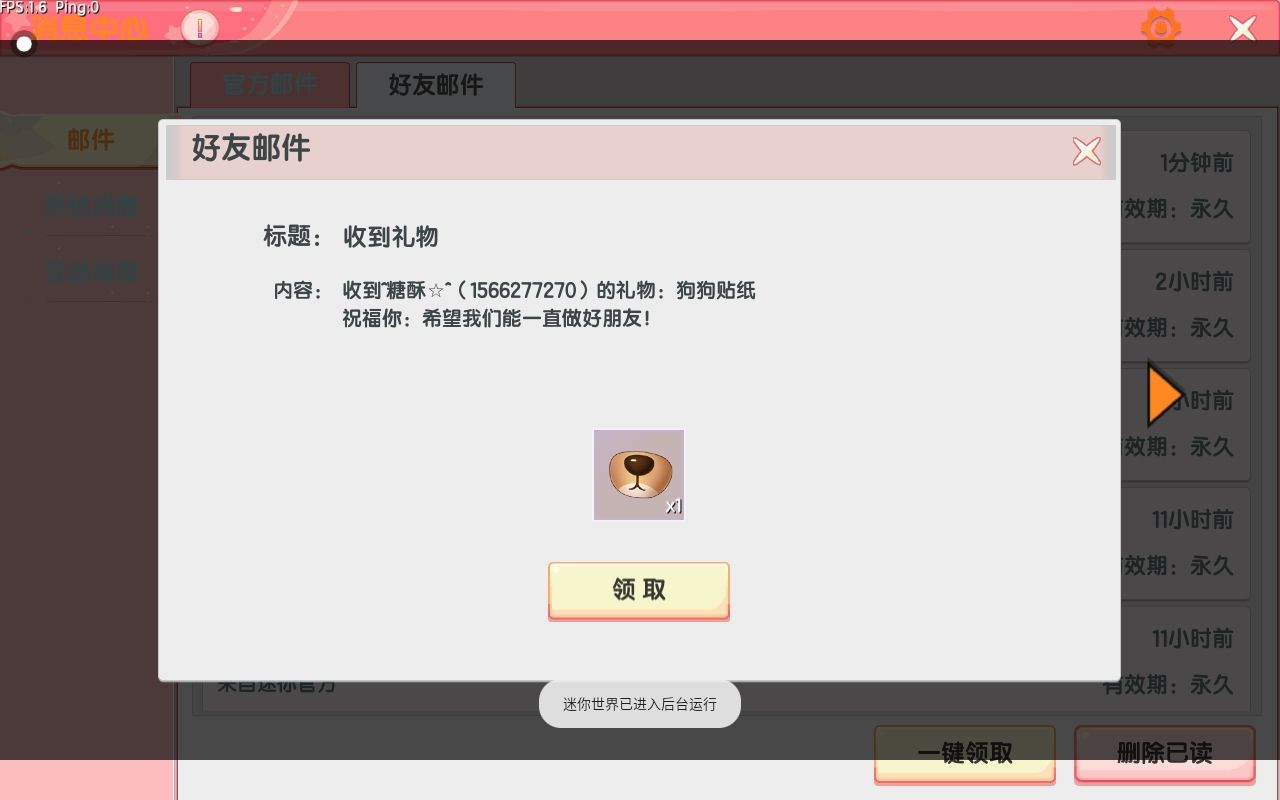Switch to the 好友邮件 tab
This screenshot has height=800, width=1280.
pyautogui.click(x=436, y=84)
